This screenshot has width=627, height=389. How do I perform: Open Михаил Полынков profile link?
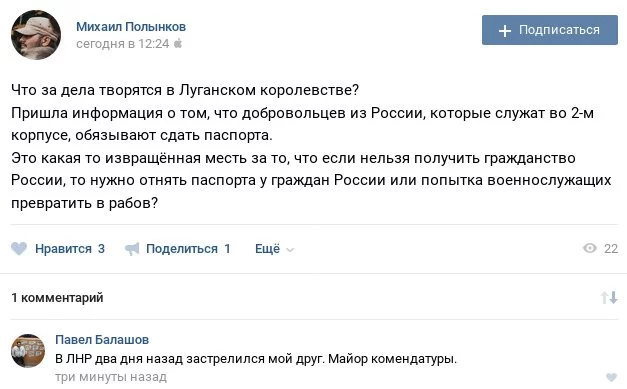[131, 26]
